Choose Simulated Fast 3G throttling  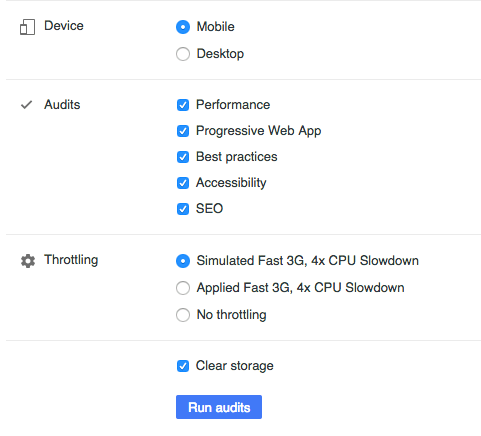(x=183, y=261)
